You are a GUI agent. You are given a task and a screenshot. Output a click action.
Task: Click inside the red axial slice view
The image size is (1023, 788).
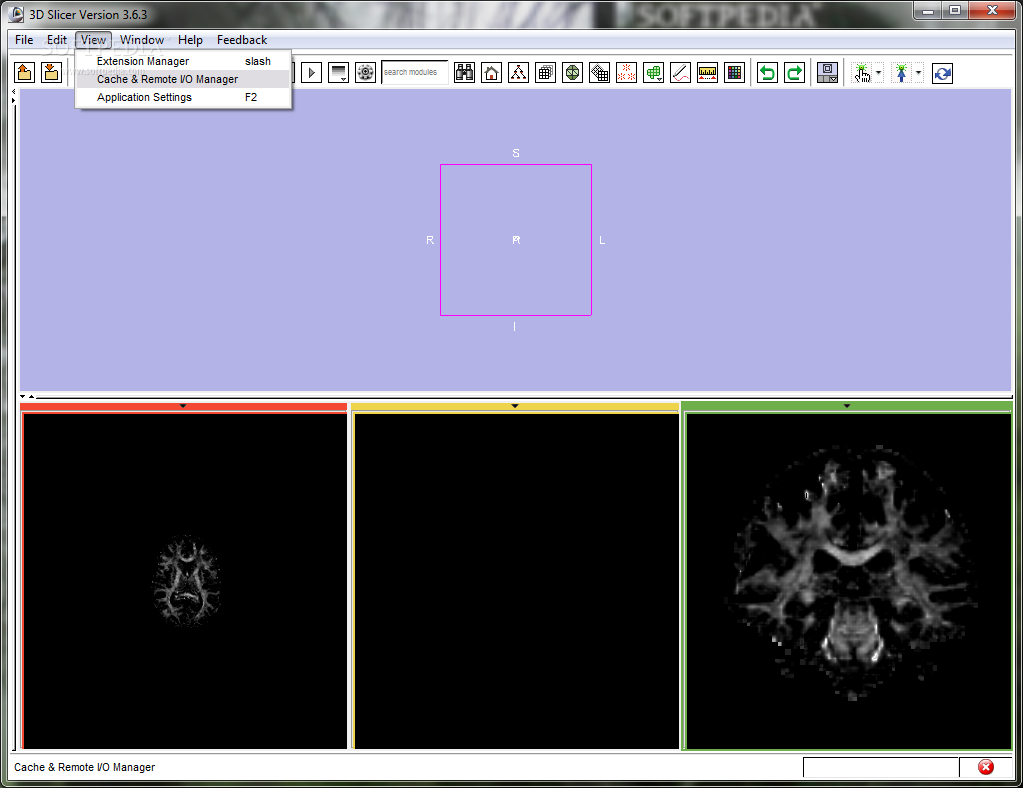(x=185, y=581)
